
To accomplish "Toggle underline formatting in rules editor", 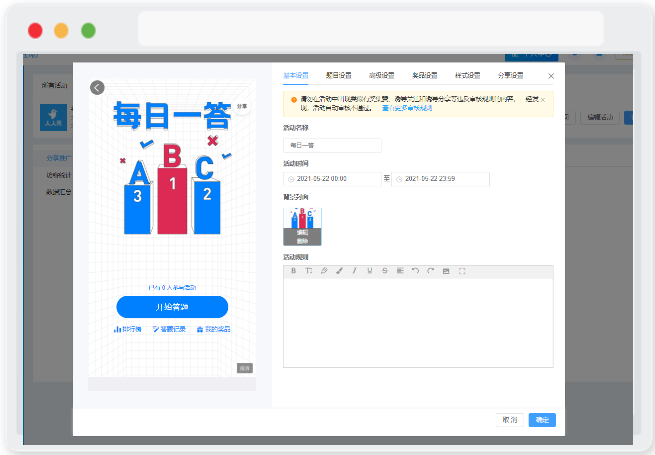I will click(x=370, y=271).
